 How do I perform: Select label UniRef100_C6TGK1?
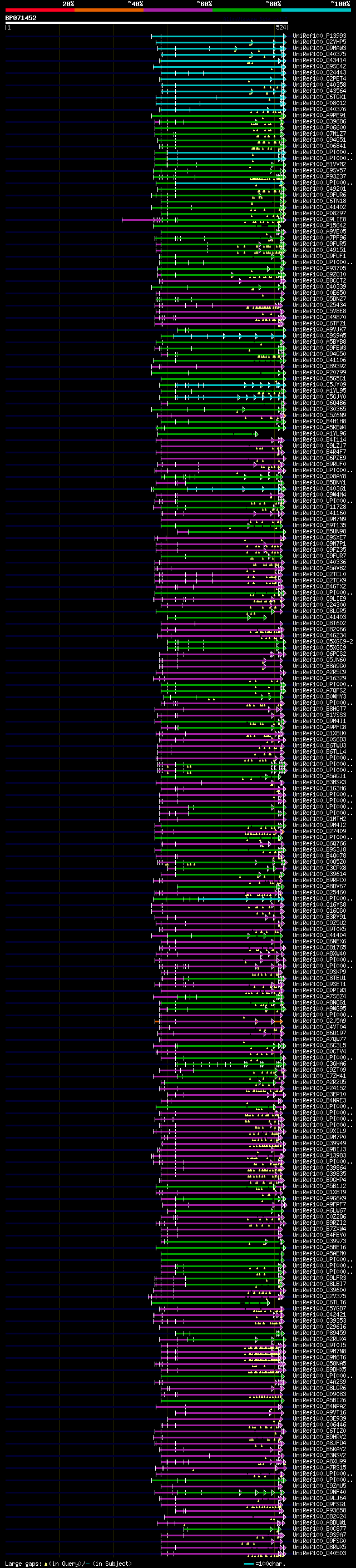319,97
